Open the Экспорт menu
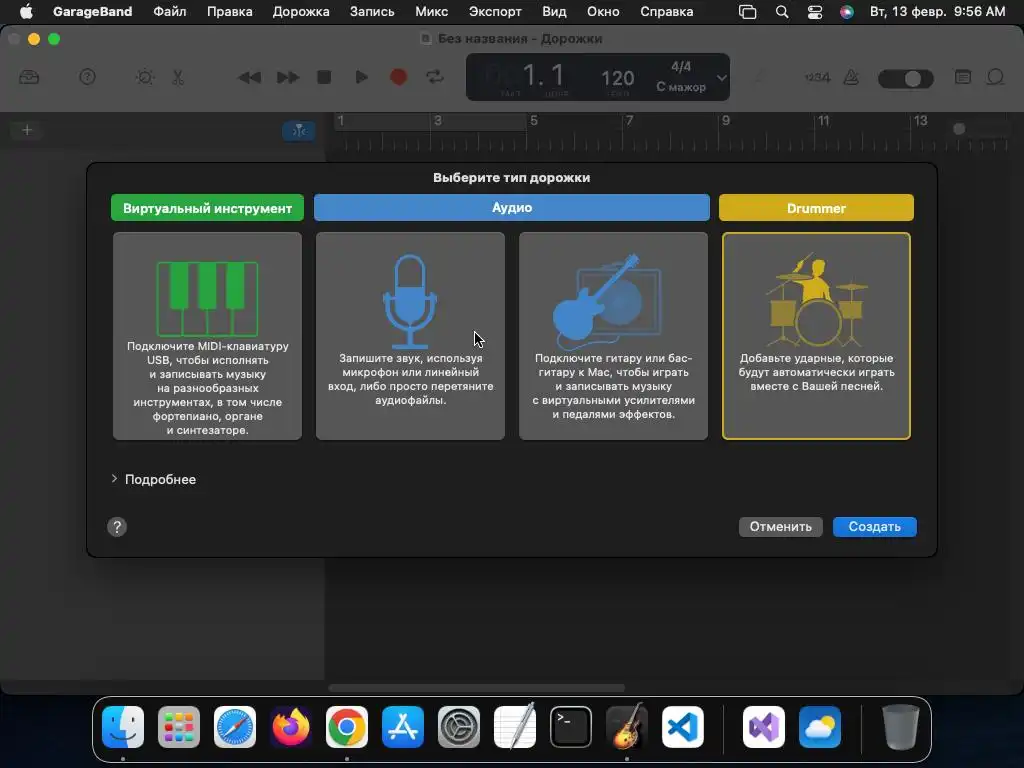The image size is (1024, 768). pos(494,12)
